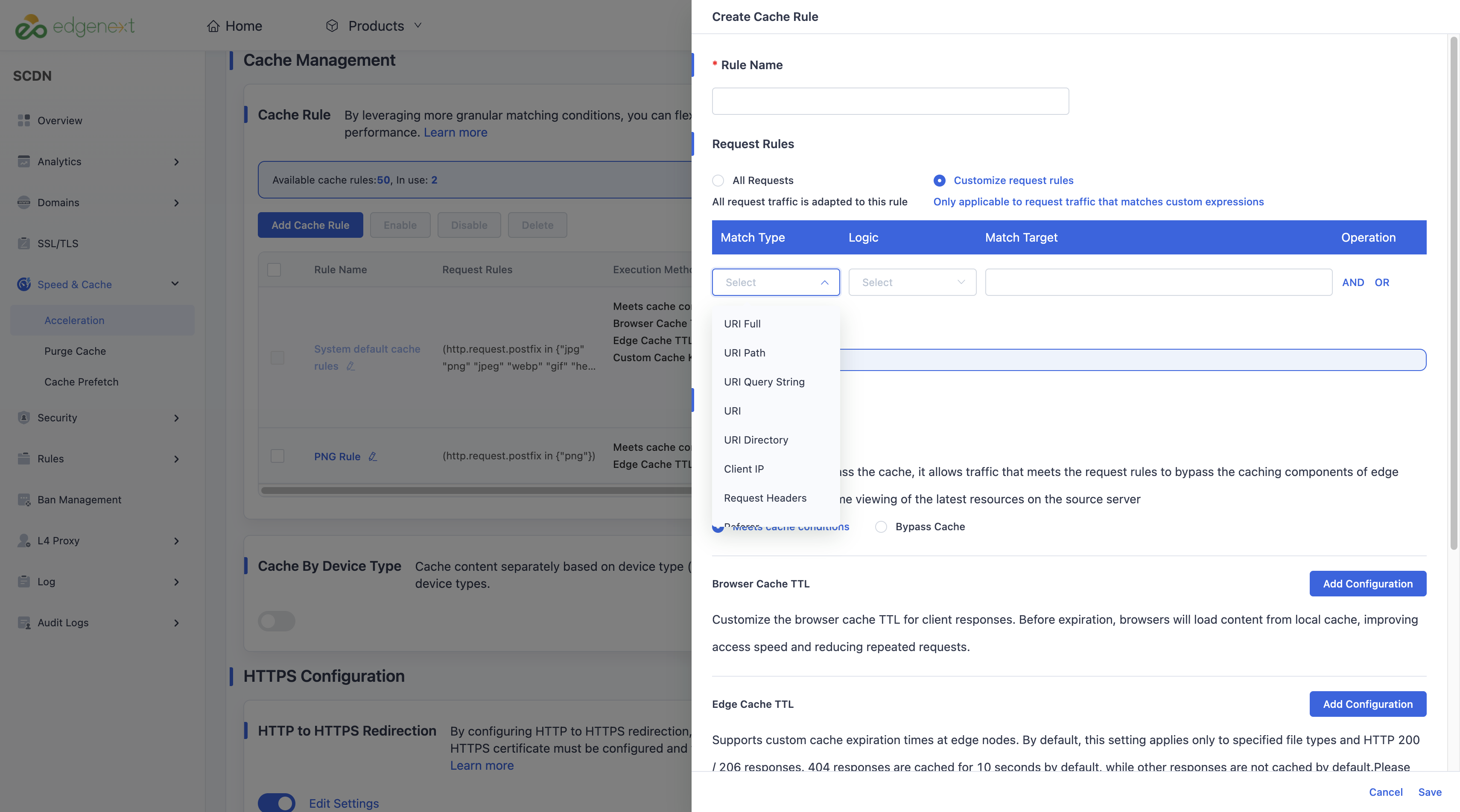Expand the Analytics sidebar section

click(176, 161)
